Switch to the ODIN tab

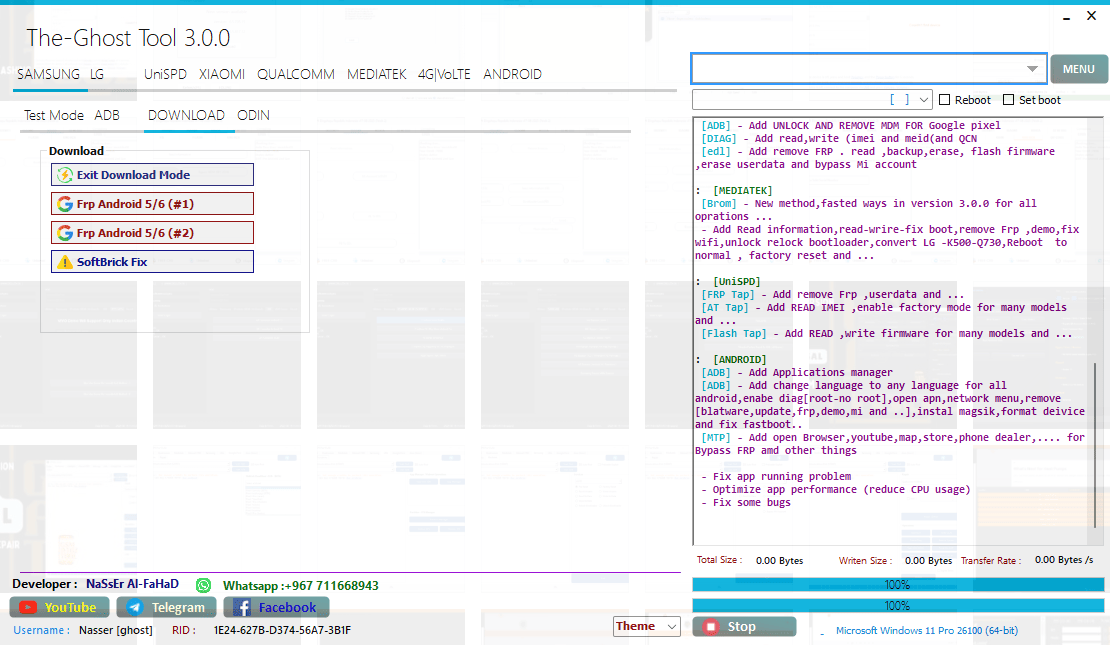tap(253, 115)
